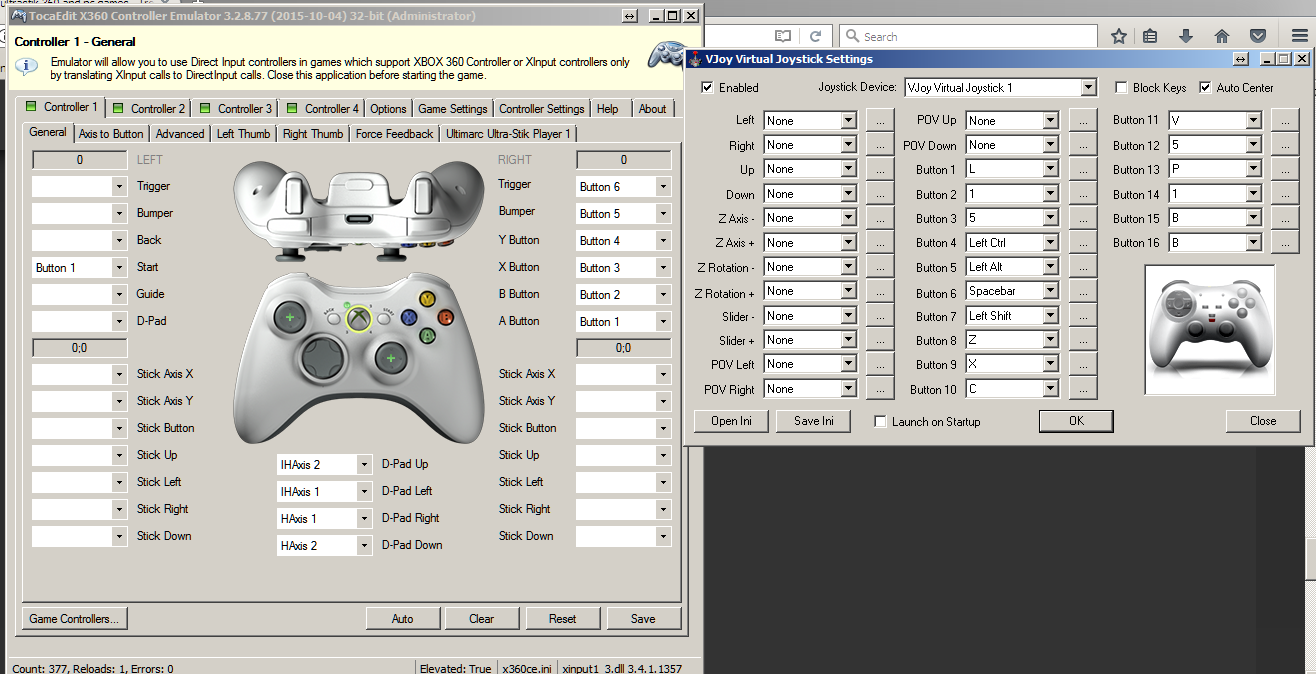The image size is (1316, 674).
Task: Confirm VJoy settings with OK
Action: (1076, 421)
